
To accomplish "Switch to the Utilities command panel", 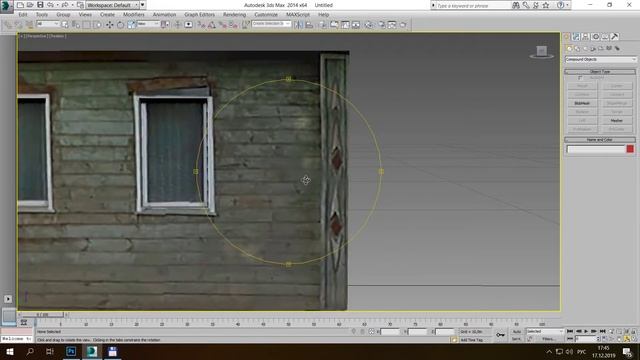I will click(615, 37).
